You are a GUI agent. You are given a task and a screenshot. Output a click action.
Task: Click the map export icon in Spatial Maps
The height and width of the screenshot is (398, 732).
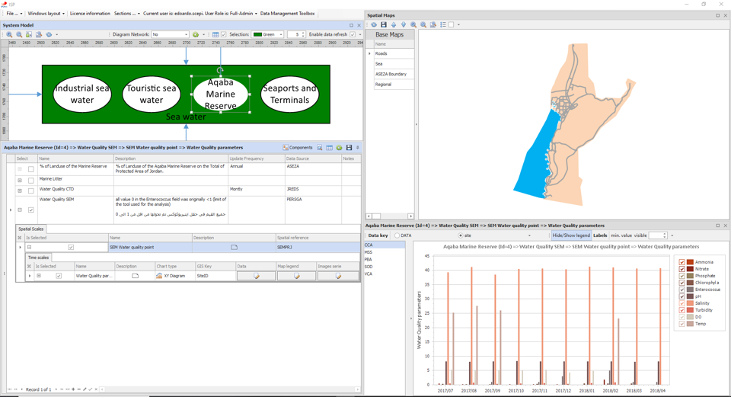(433, 25)
